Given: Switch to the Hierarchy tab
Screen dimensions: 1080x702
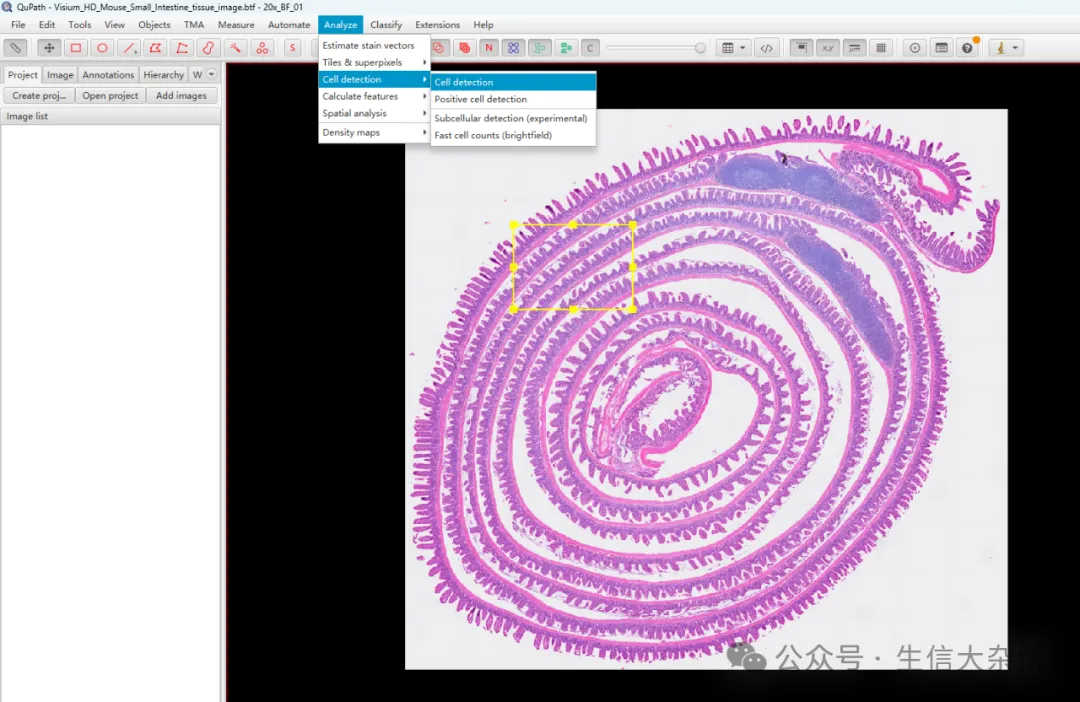Looking at the screenshot, I should pos(163,74).
